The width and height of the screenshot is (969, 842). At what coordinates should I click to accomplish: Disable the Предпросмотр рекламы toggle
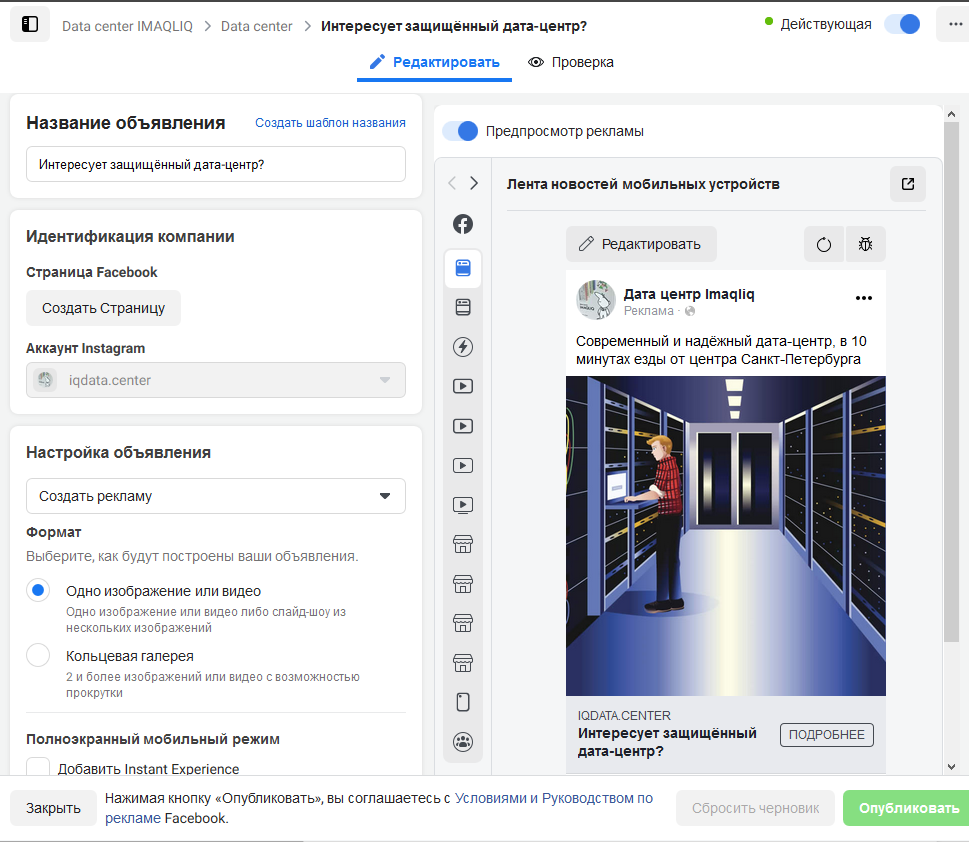tap(460, 131)
